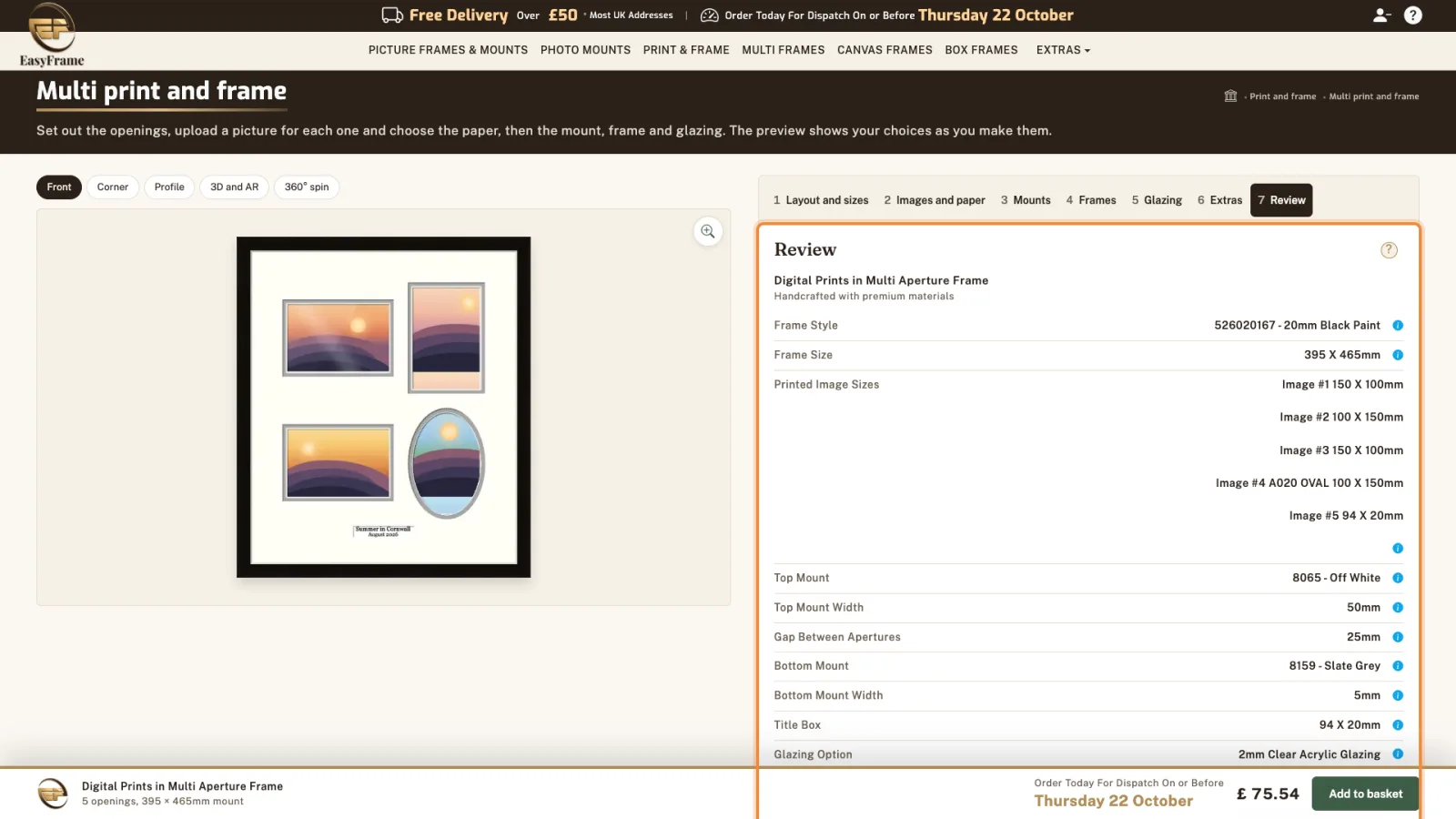
Task: Open the BOX FRAMES menu item
Action: (x=981, y=50)
